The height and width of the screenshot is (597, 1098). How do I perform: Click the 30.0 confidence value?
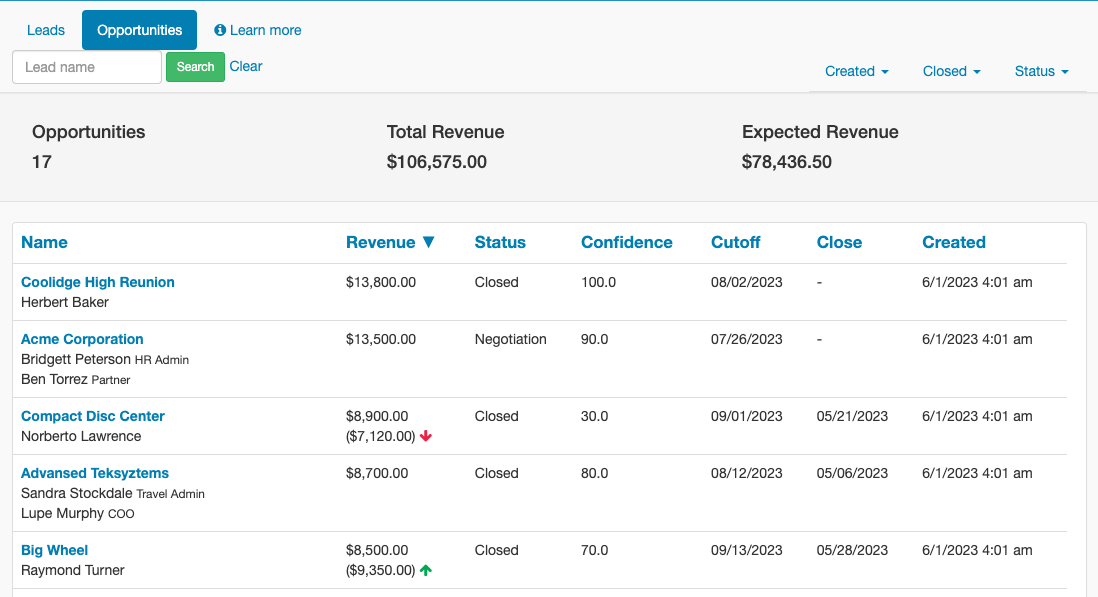coord(595,416)
